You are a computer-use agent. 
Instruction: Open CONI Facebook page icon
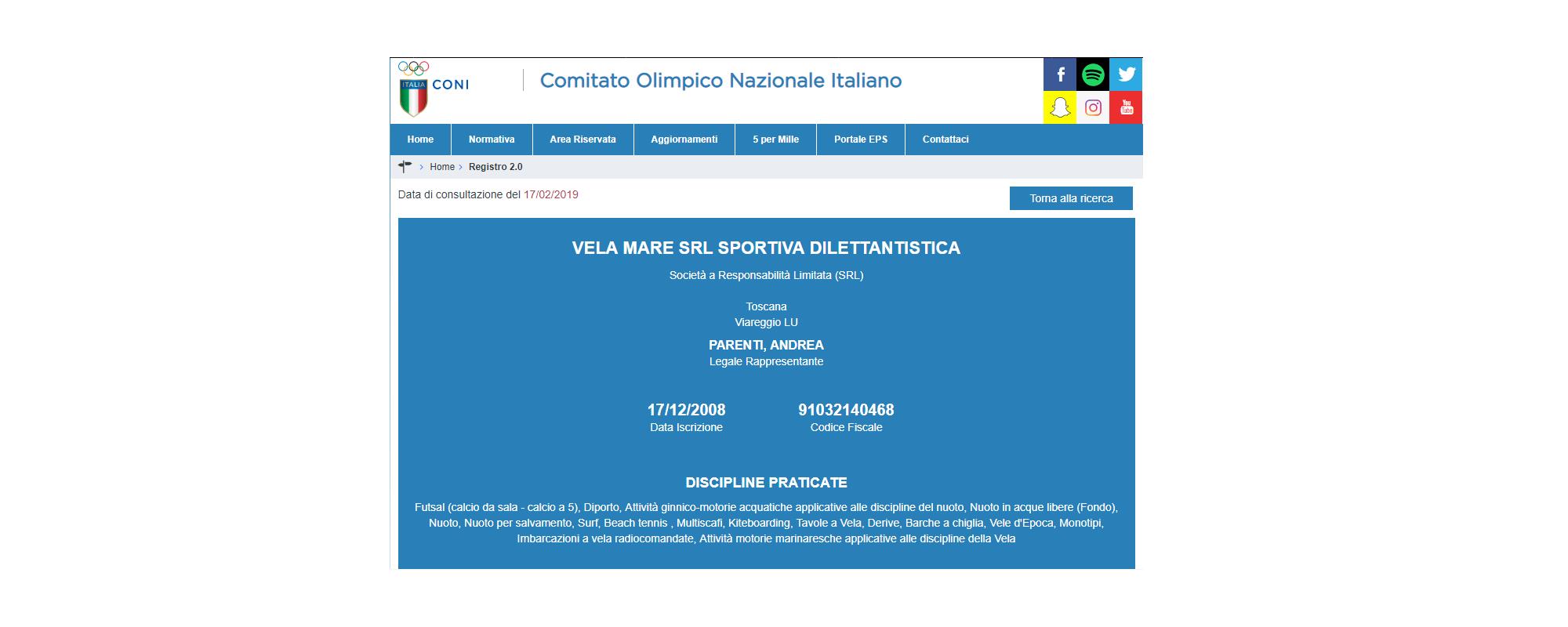(x=1059, y=74)
